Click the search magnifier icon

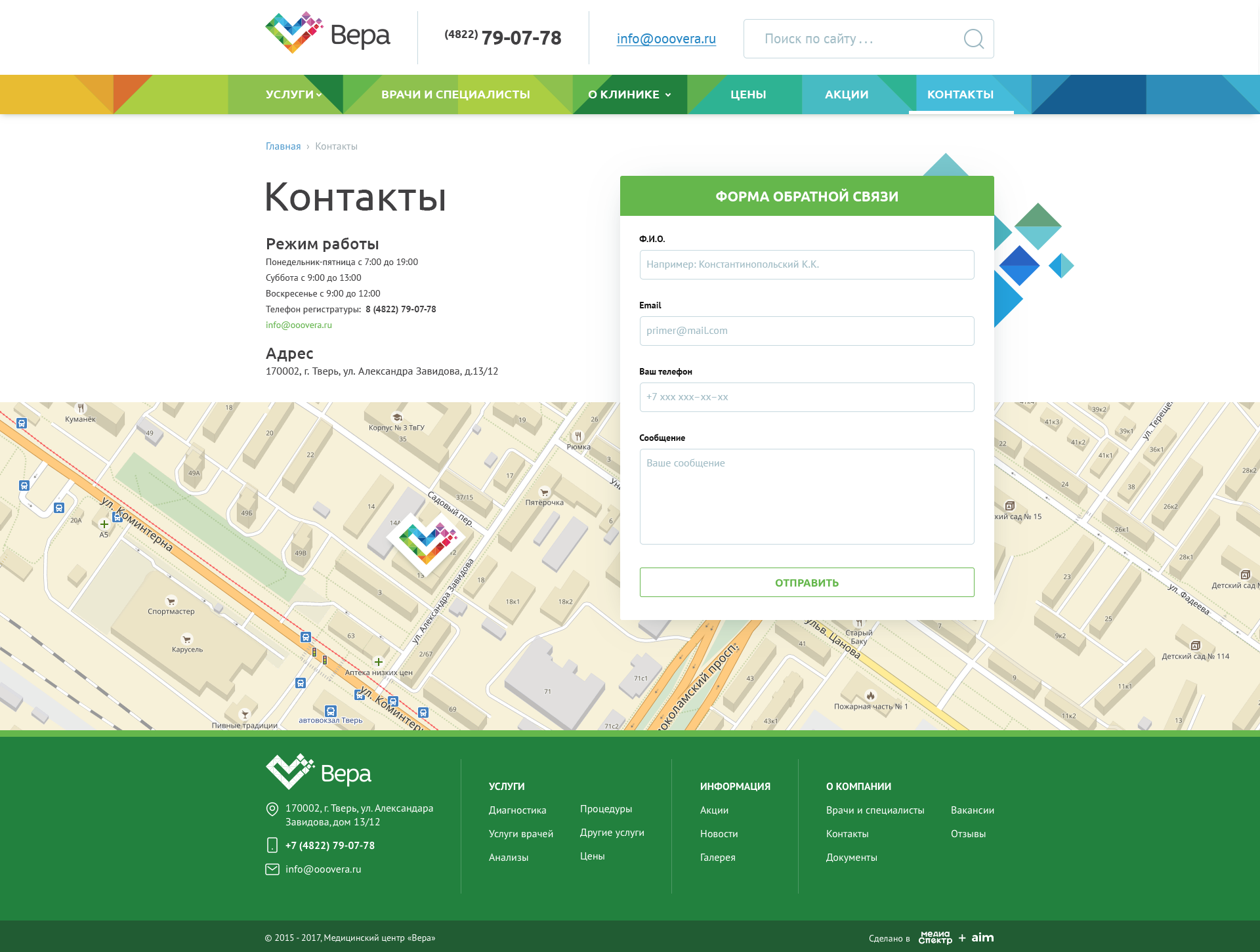coord(973,39)
